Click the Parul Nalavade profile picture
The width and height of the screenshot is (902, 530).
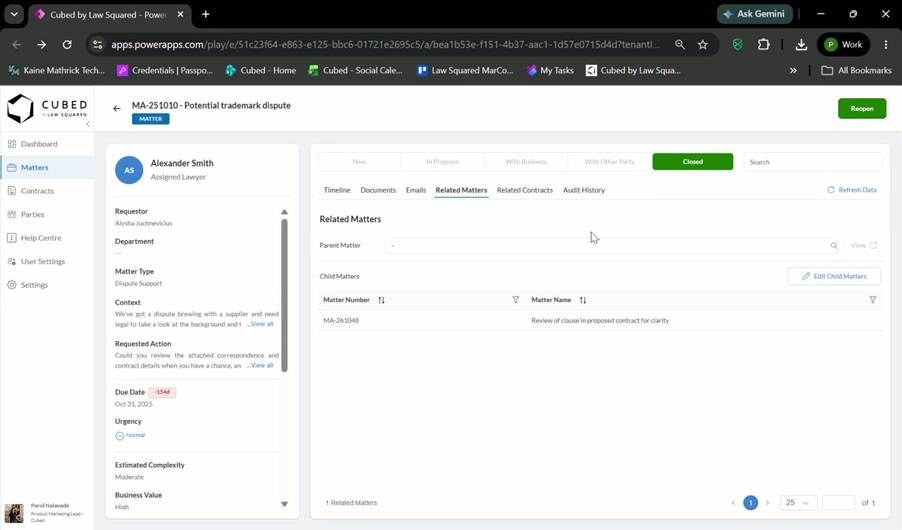click(x=14, y=513)
